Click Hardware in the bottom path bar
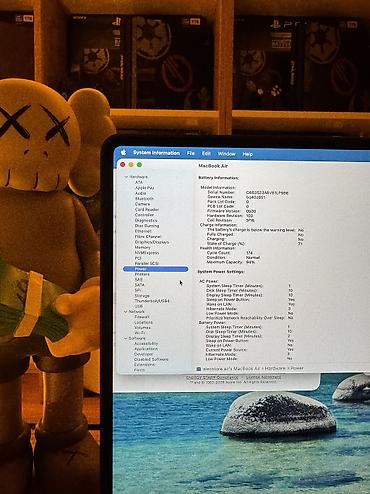The height and width of the screenshot is (494, 370). click(276, 368)
